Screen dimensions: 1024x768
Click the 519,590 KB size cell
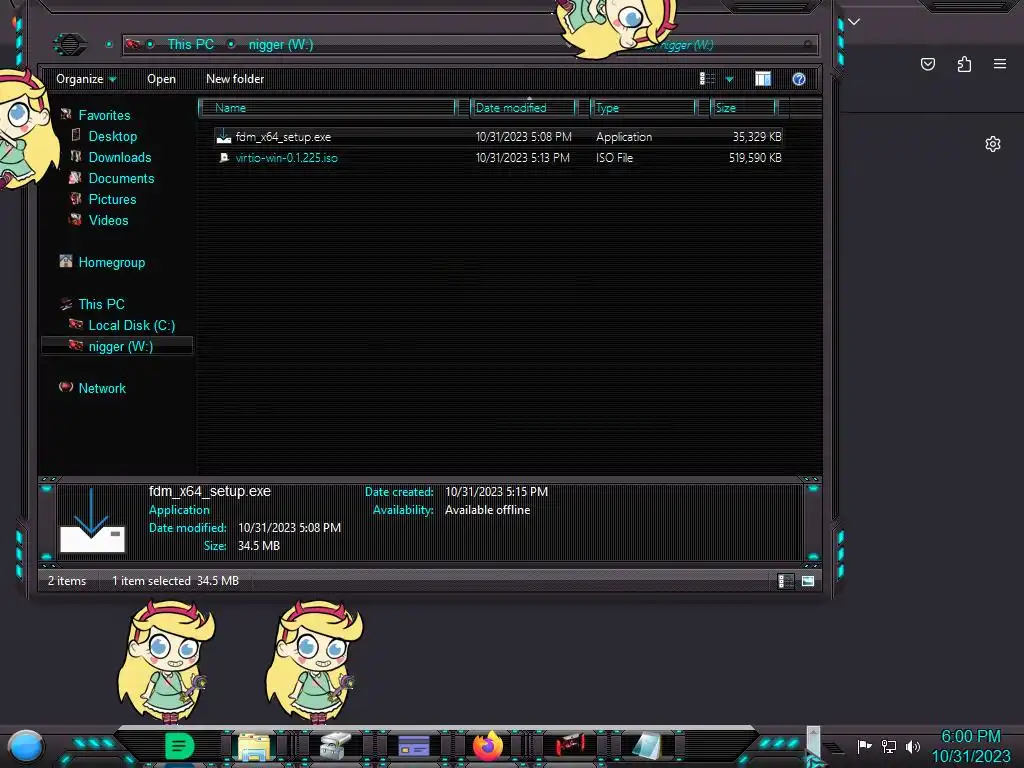[x=755, y=157]
